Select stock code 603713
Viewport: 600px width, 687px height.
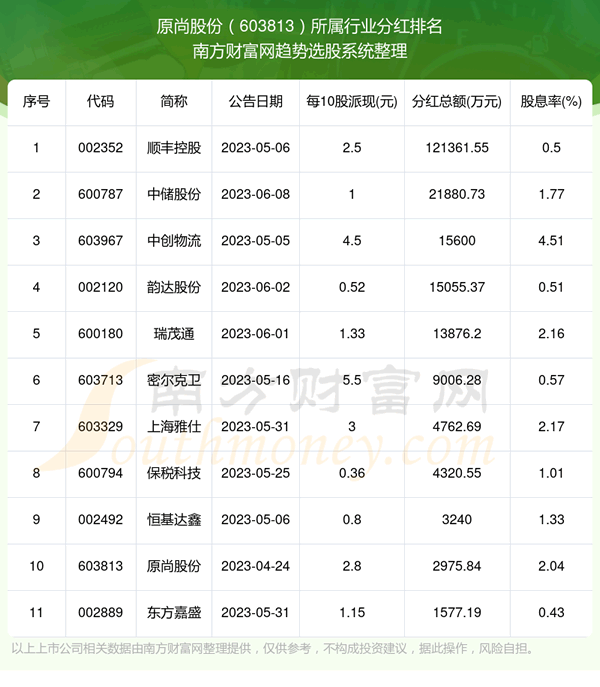(x=100, y=380)
